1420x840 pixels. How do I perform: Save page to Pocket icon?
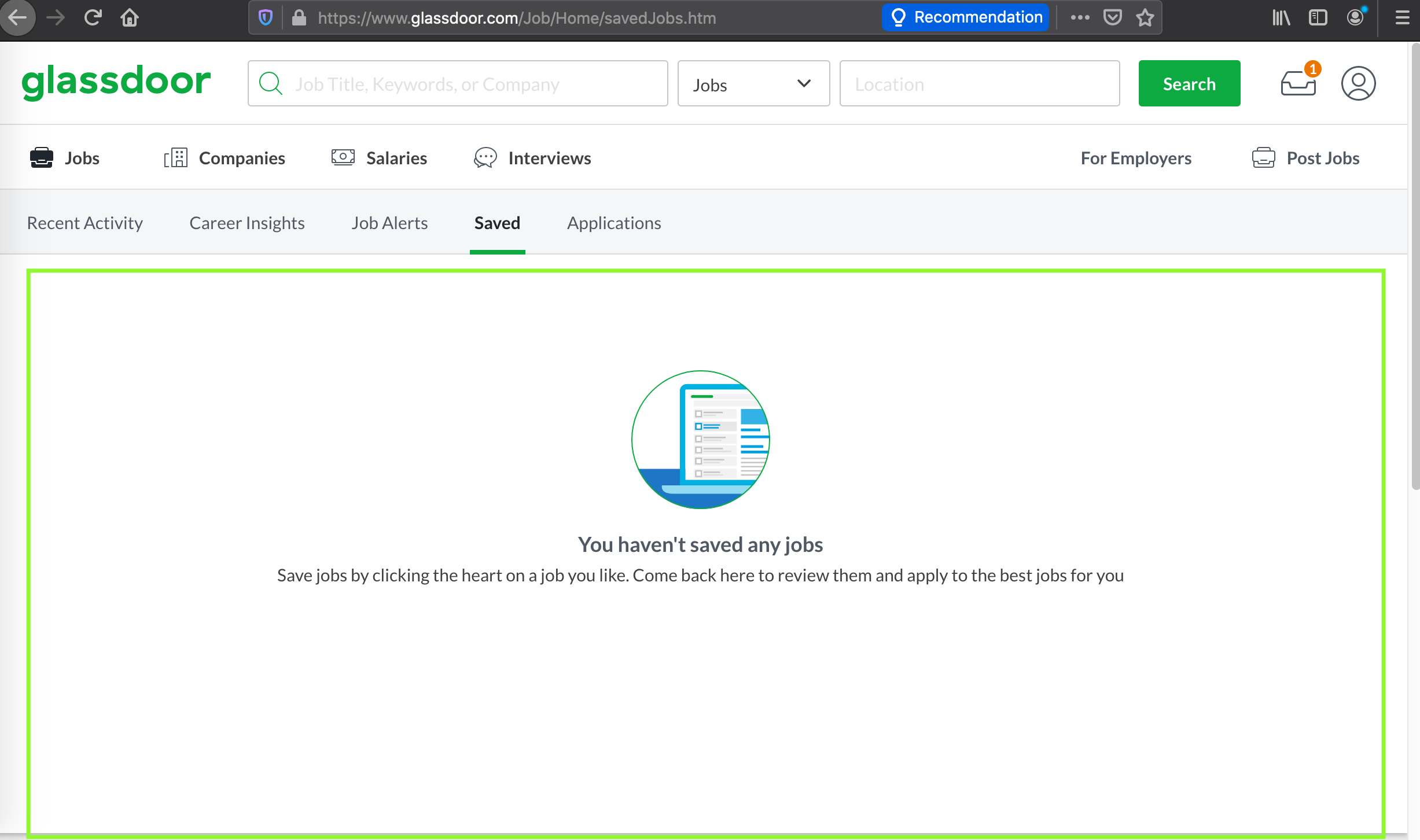pyautogui.click(x=1112, y=18)
